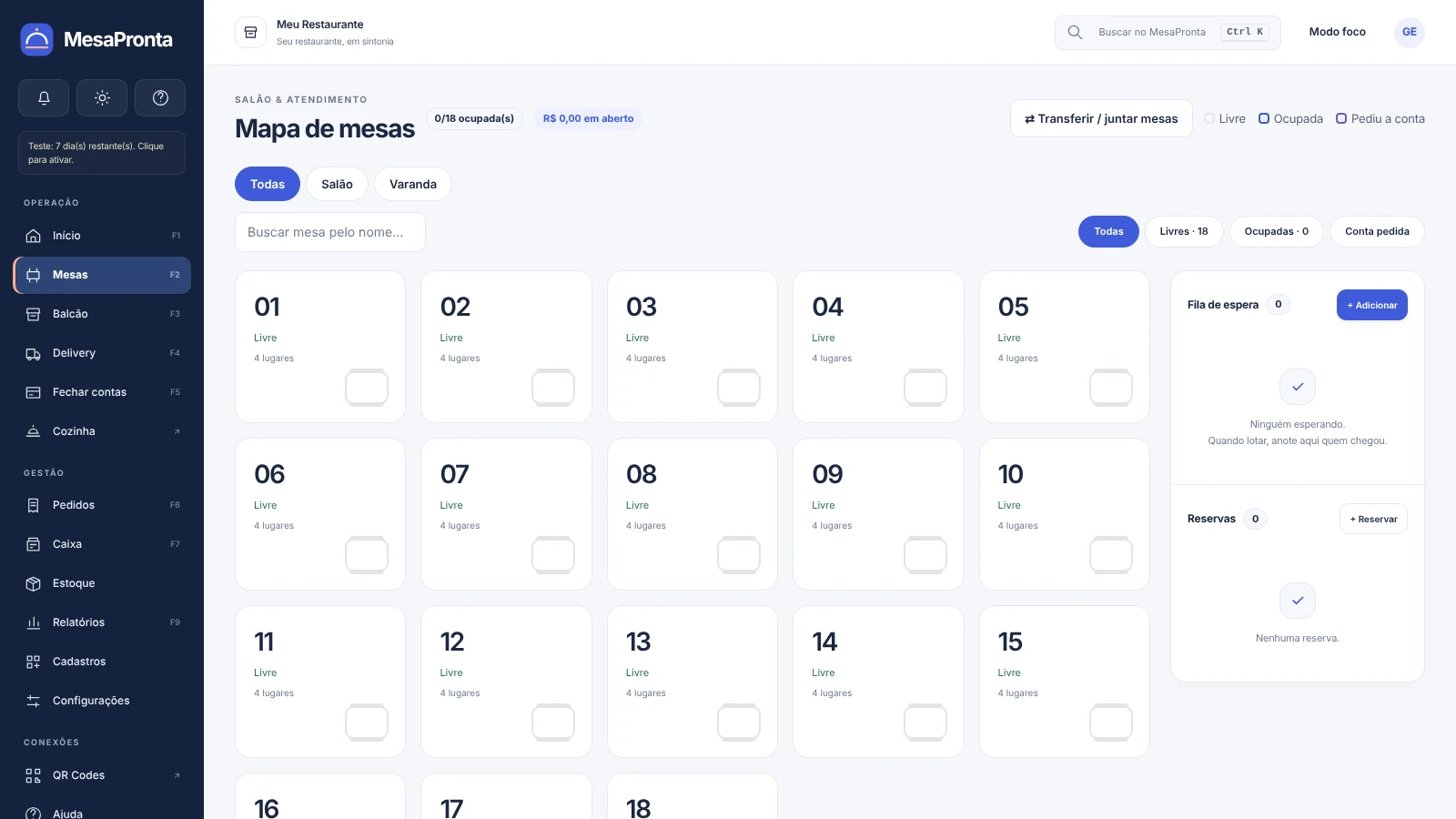The image size is (1456, 819).
Task: Select the Todas status filter
Action: [x=1108, y=231]
